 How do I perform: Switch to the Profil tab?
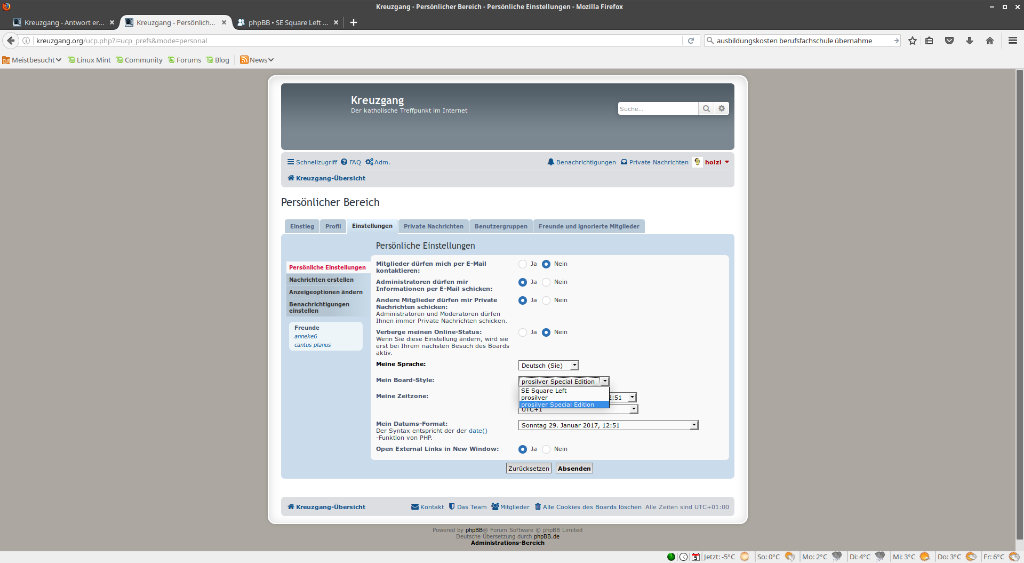333,226
